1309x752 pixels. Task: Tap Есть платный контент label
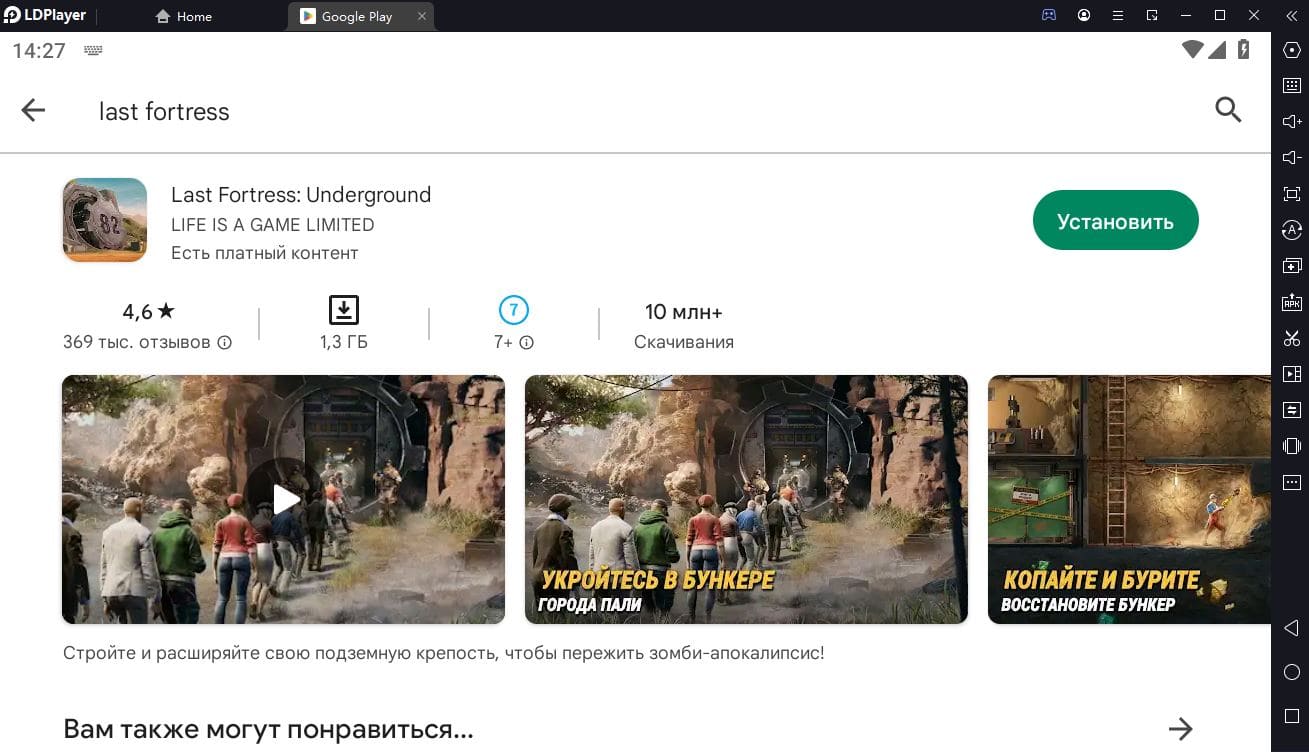265,253
